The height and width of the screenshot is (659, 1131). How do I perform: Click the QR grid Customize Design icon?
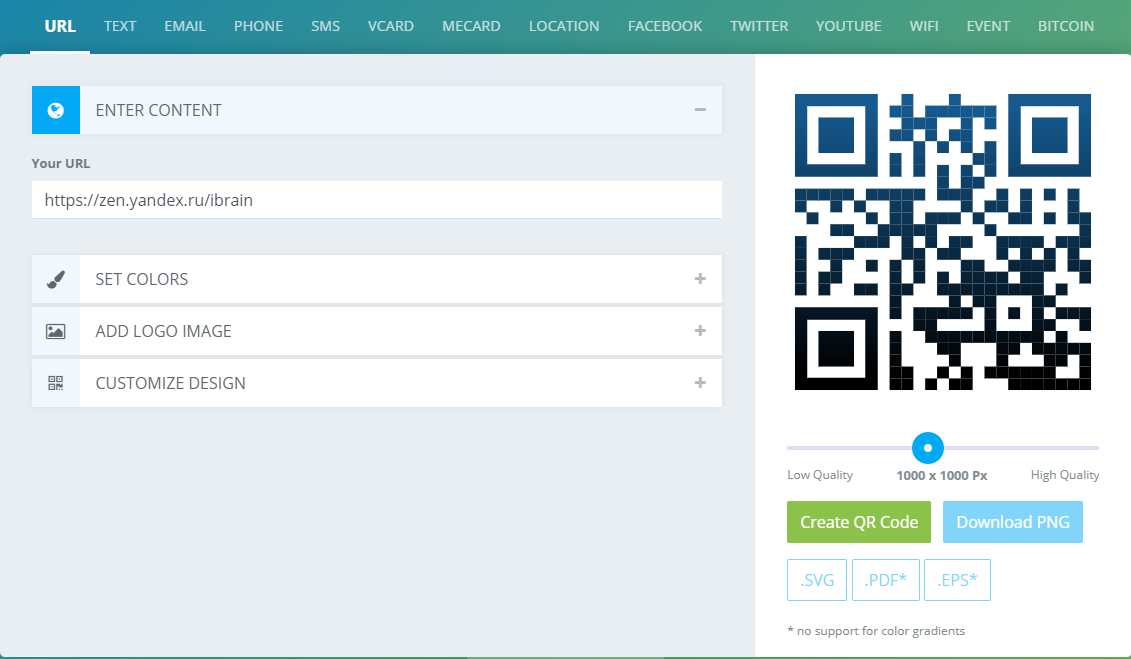tap(56, 383)
